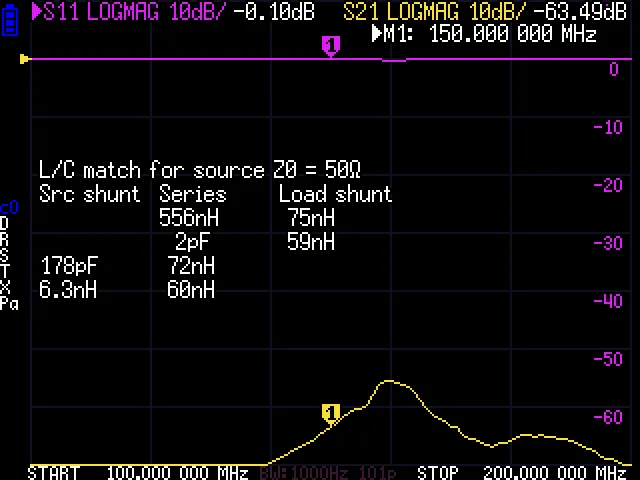The height and width of the screenshot is (480, 640).
Task: Click the 2pF series value
Action: 192,242
